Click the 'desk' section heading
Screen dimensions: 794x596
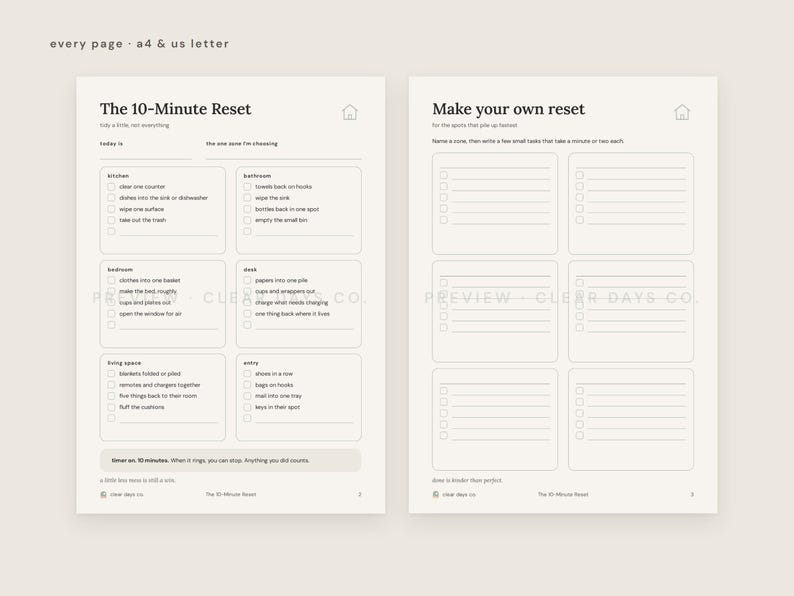point(250,269)
